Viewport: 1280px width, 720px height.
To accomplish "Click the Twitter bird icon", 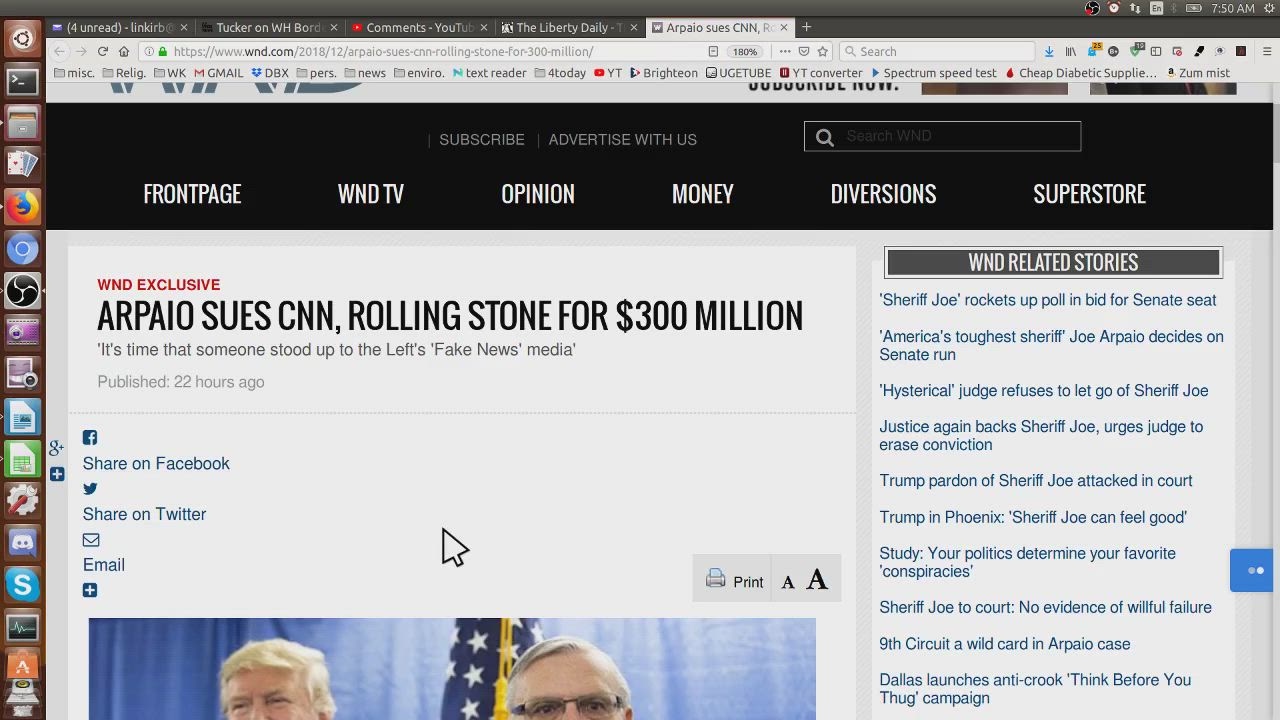I will (x=90, y=489).
